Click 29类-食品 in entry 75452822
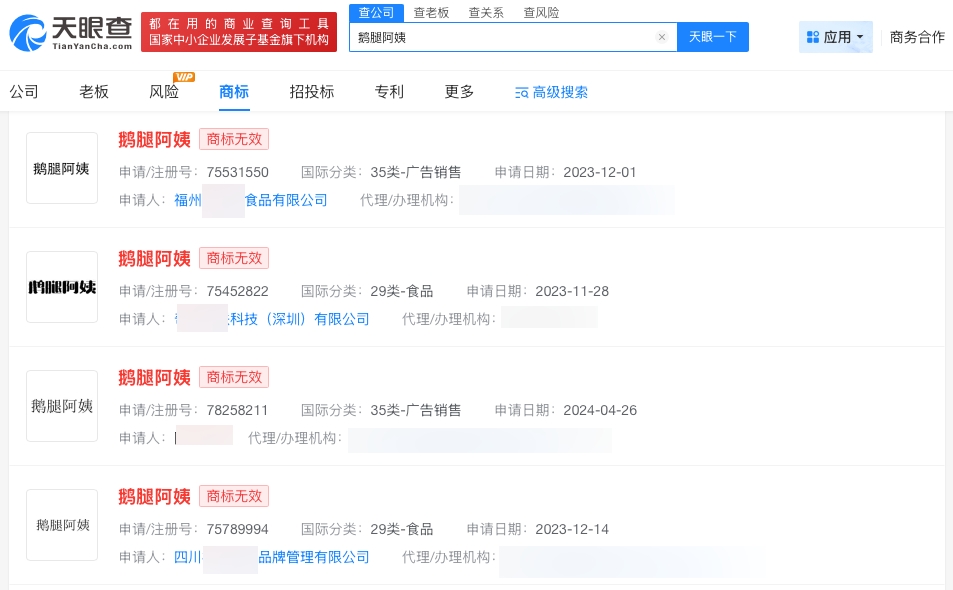This screenshot has width=953, height=590. (x=402, y=292)
